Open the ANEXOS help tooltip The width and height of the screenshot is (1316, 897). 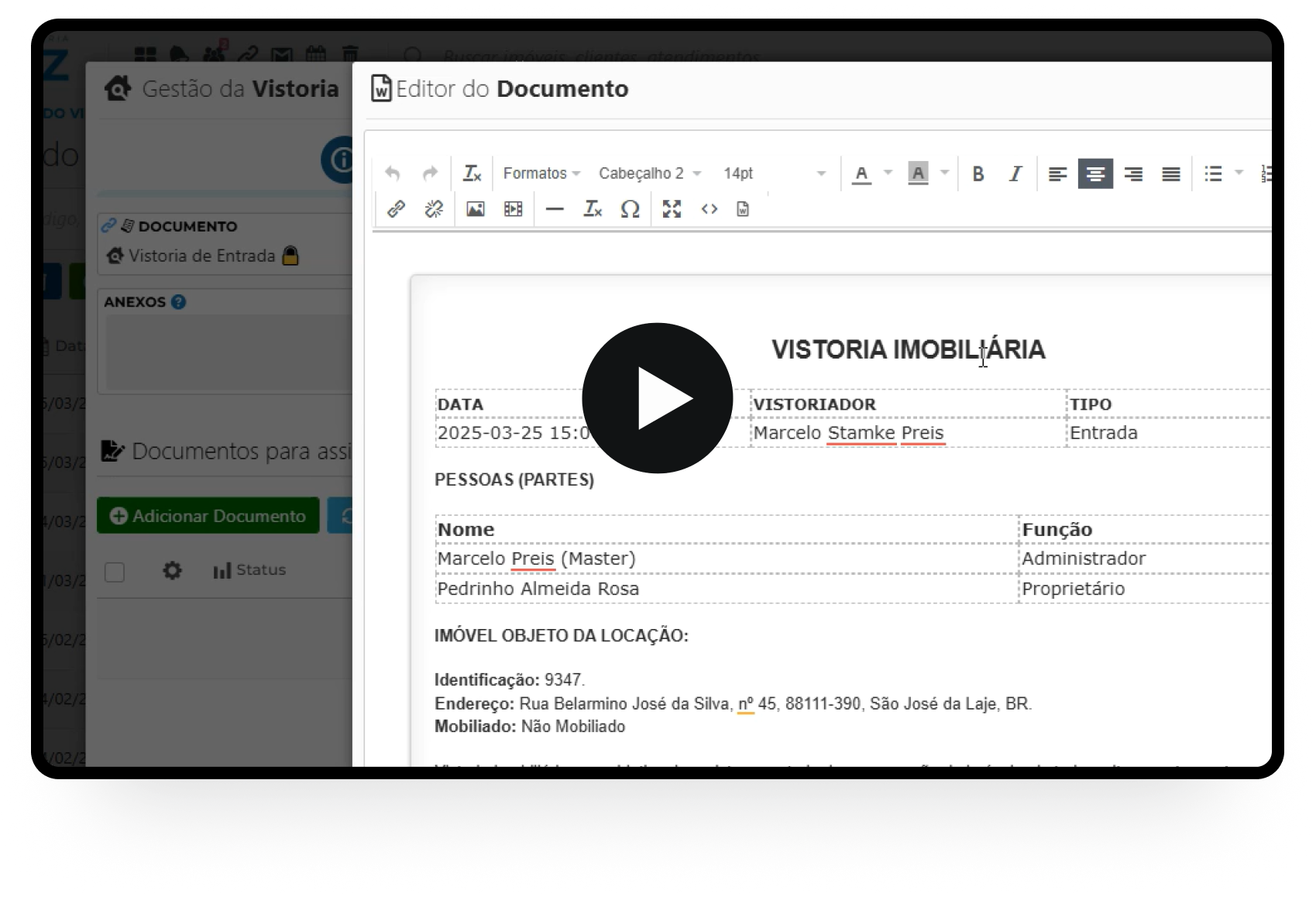(179, 302)
